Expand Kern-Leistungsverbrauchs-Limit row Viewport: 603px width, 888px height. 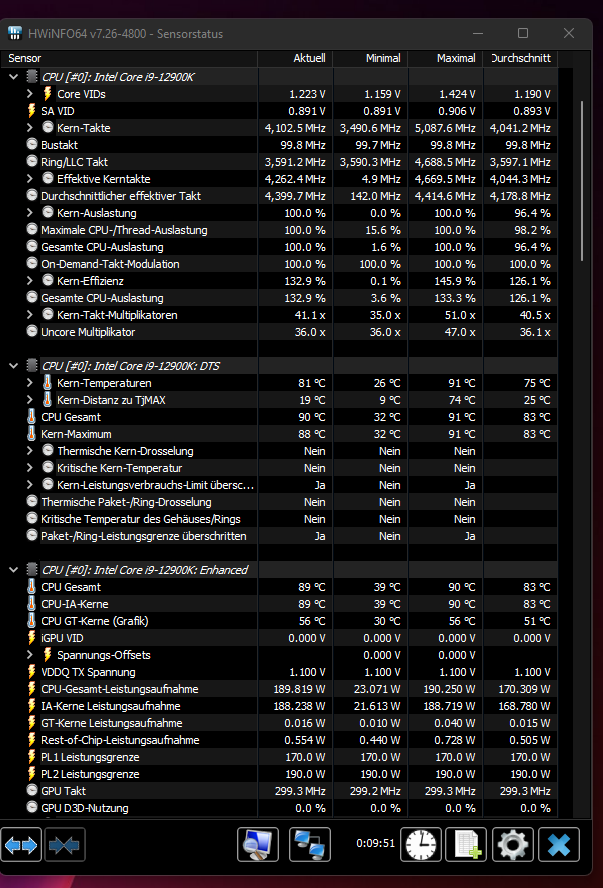pyautogui.click(x=30, y=484)
